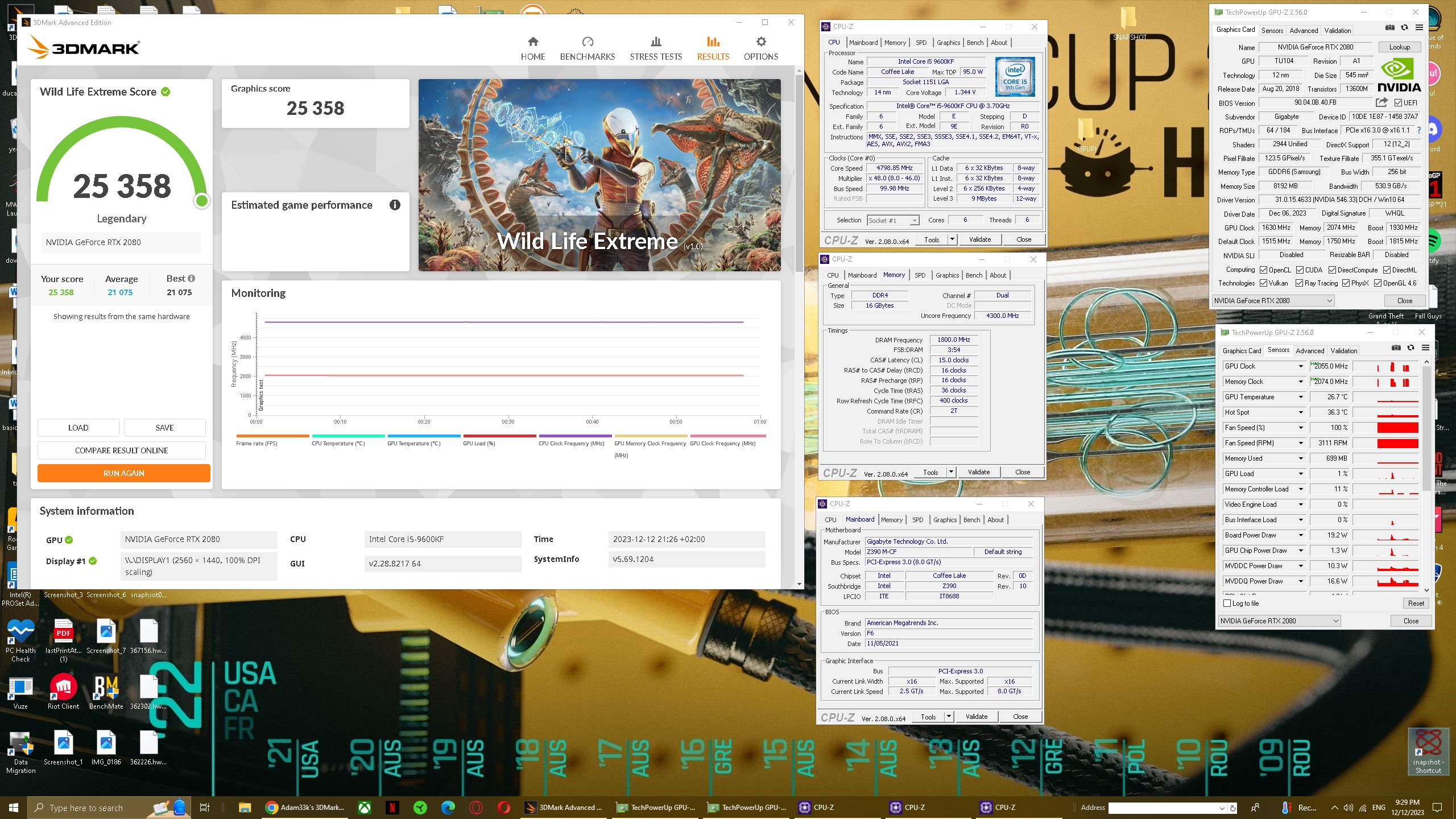Open STRESS TESTS in 3DMark
Viewport: 1456px width, 819px height.
(x=656, y=48)
